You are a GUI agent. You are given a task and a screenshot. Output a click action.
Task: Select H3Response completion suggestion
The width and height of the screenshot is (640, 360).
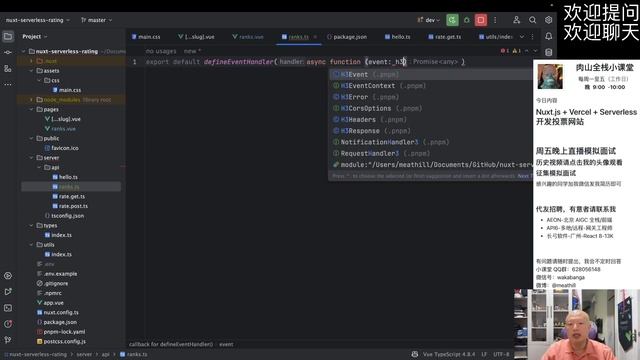click(x=431, y=131)
